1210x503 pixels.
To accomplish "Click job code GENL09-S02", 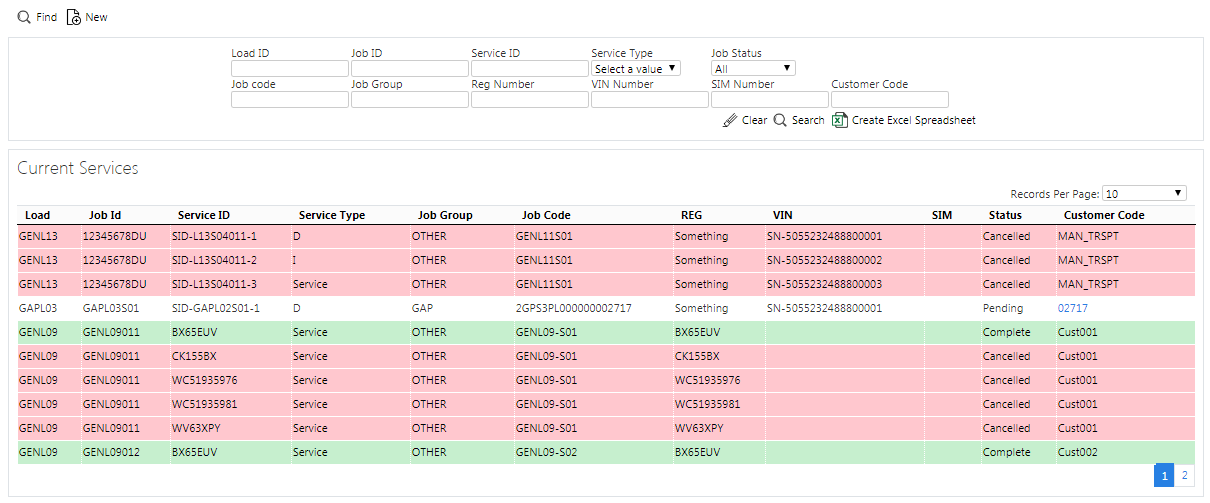I will click(x=546, y=452).
